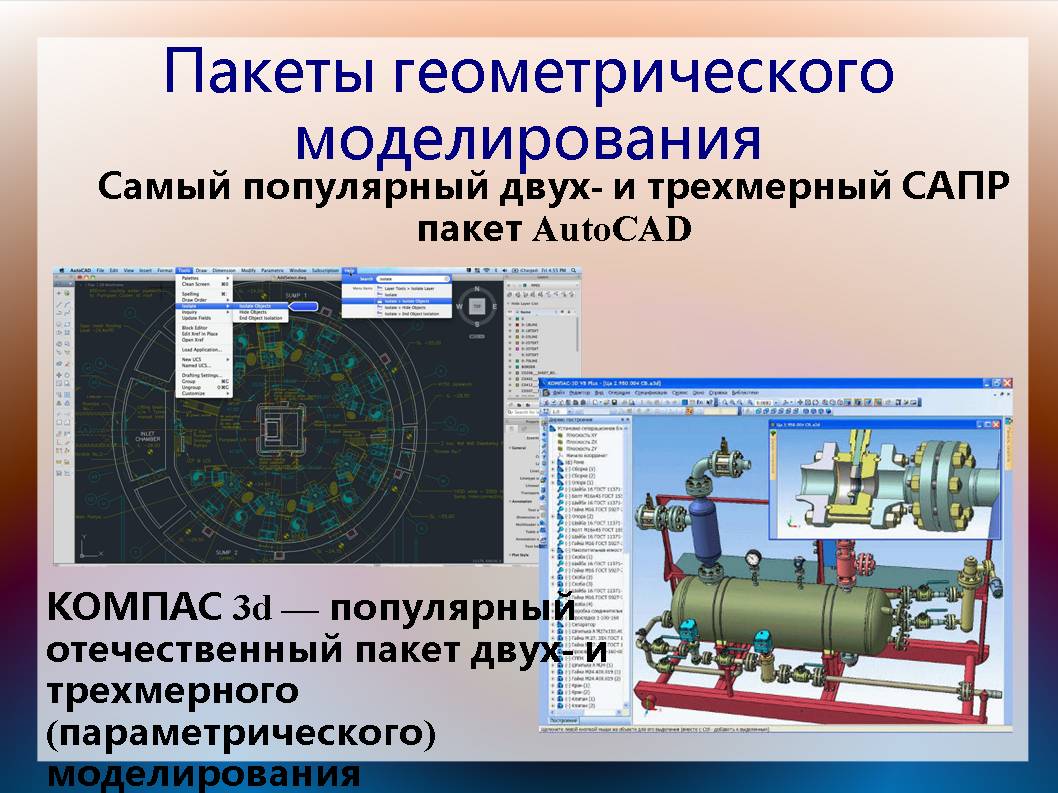
Task: Open the AutoCAD application menu
Action: (80, 271)
